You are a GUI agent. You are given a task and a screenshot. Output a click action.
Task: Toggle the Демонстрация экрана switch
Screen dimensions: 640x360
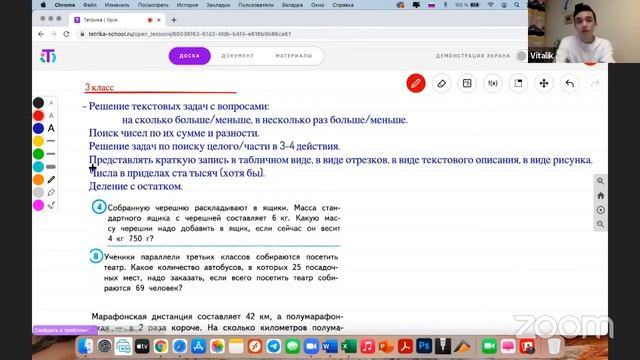click(x=522, y=56)
